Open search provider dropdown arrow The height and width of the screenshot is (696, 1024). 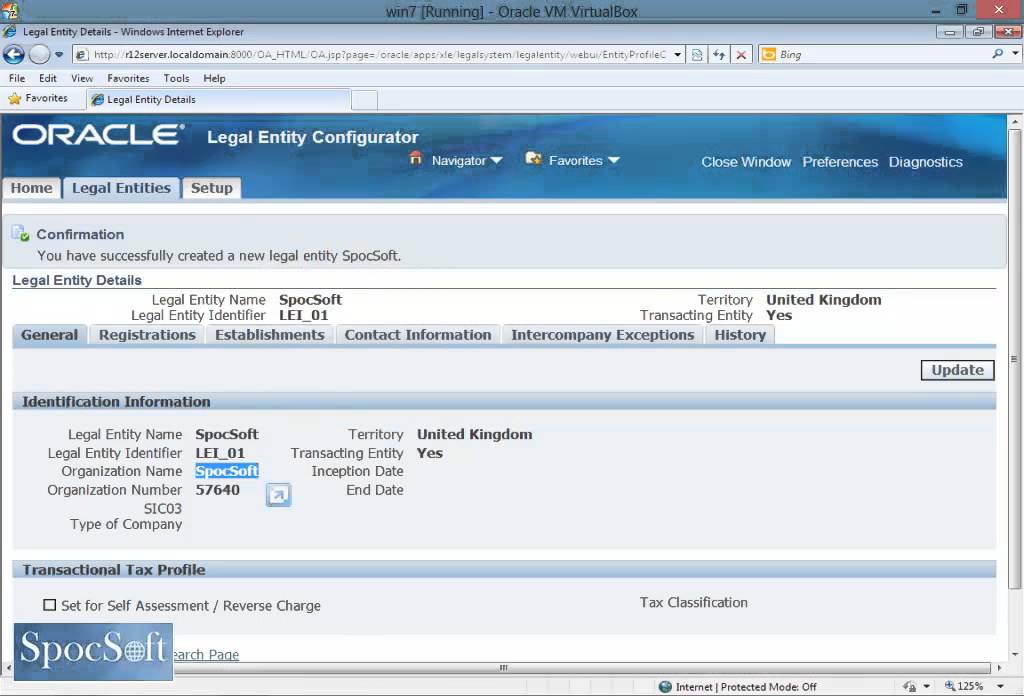pyautogui.click(x=1015, y=54)
